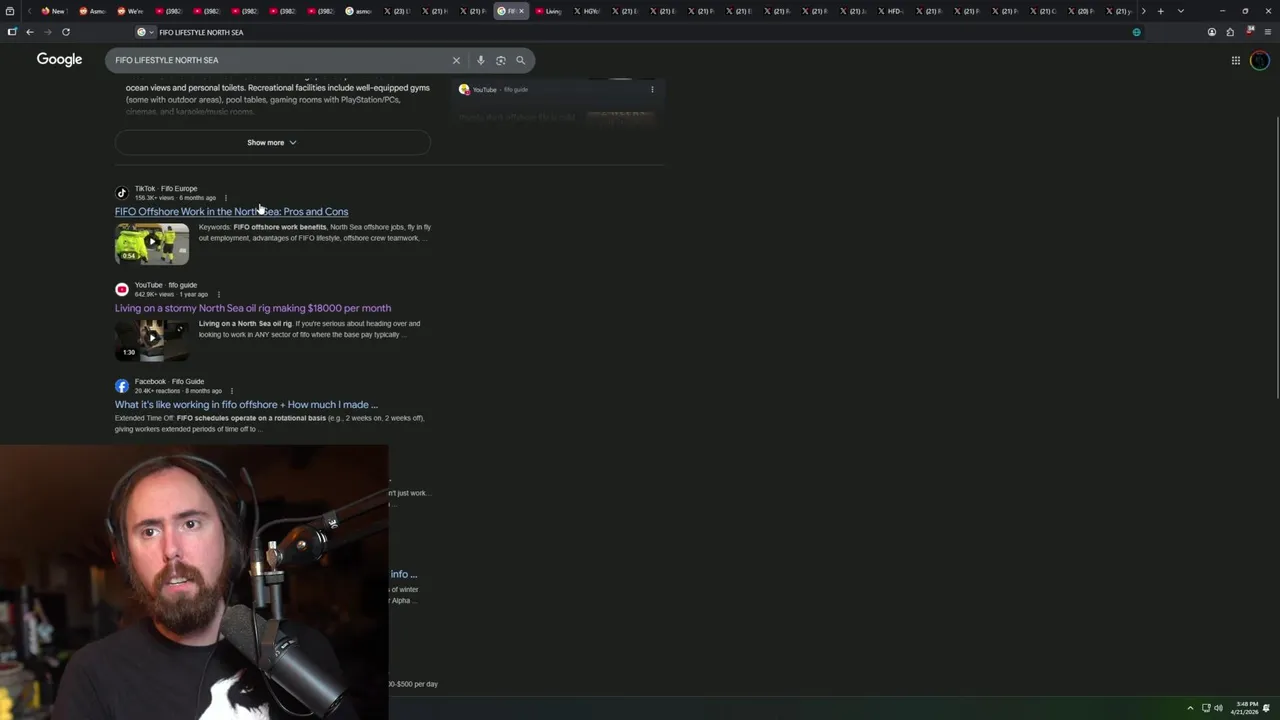1280x720 pixels.
Task: Switch to the 'HFD-' X tab
Action: pos(890,11)
